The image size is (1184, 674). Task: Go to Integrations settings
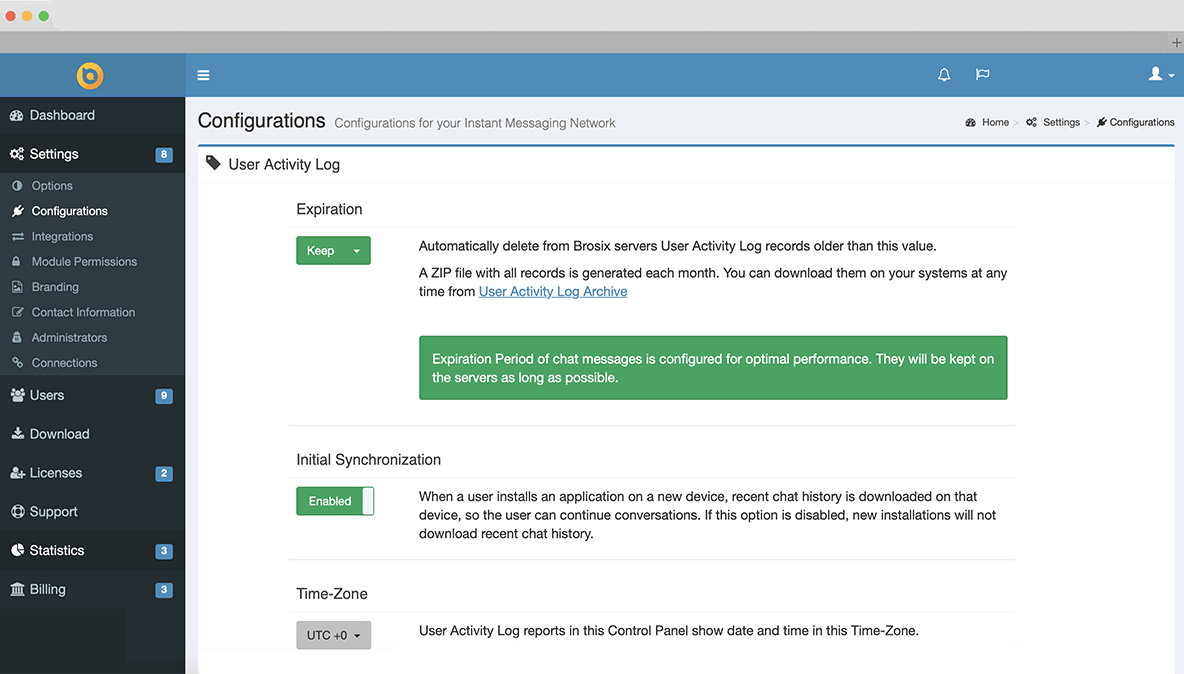point(62,236)
